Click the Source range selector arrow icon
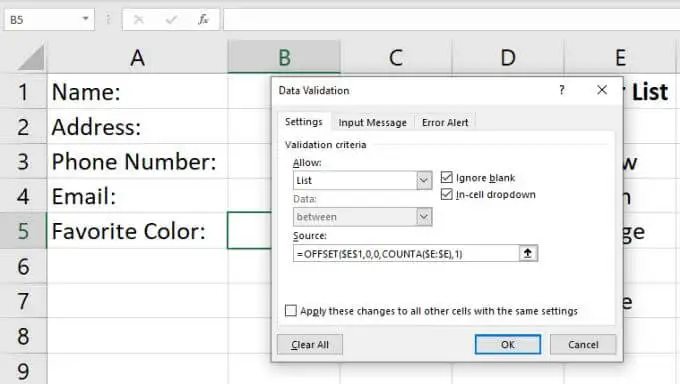680x384 pixels. pos(528,253)
